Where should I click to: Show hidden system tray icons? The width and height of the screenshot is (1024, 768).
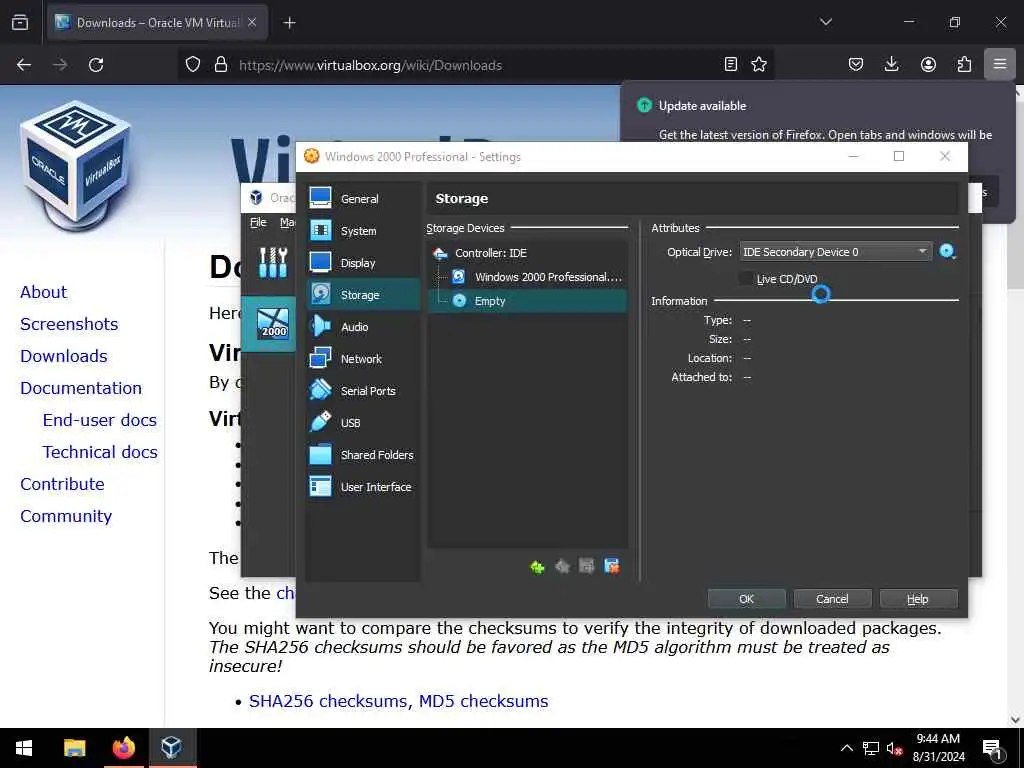pyautogui.click(x=846, y=748)
